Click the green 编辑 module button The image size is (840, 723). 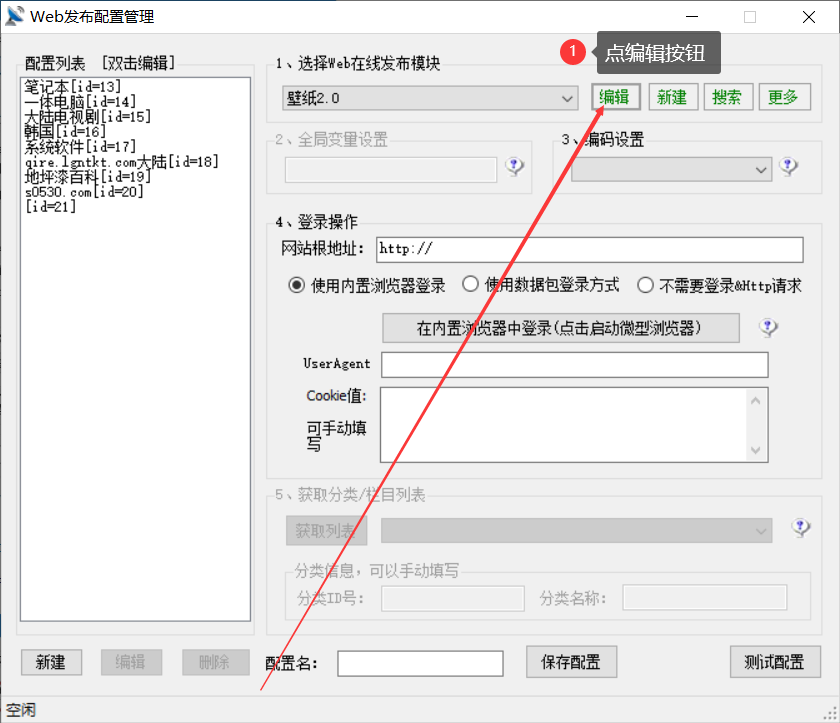(x=614, y=97)
